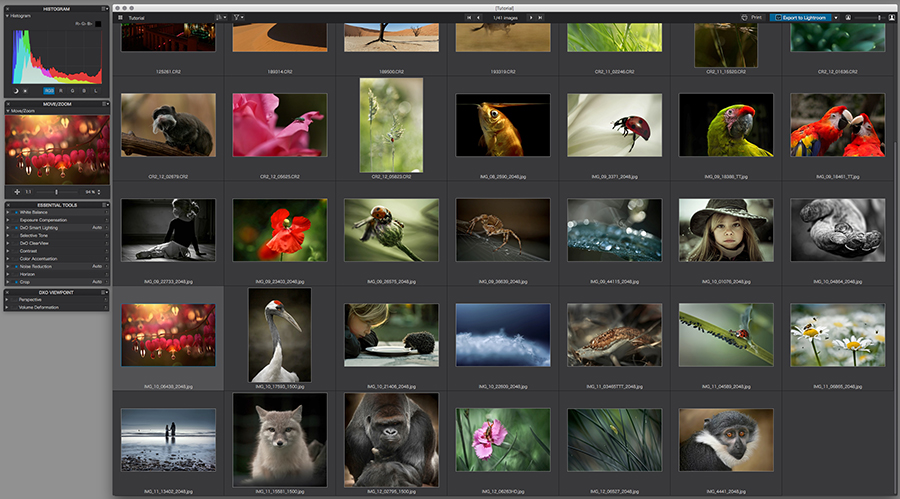The height and width of the screenshot is (499, 900).
Task: Expand the Horizon tool
Action: 7,274
